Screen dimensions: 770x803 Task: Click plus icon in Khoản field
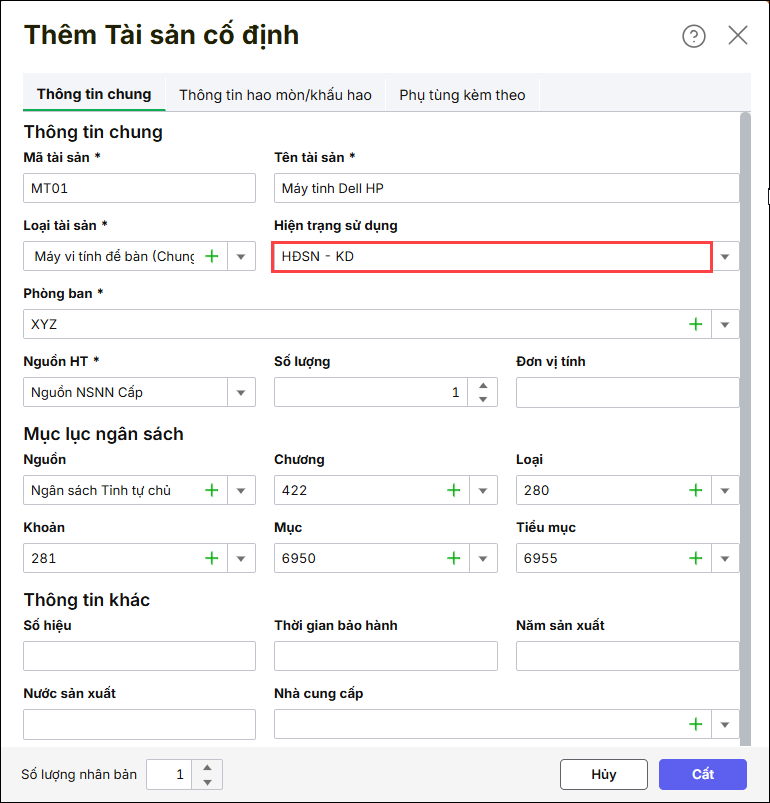pos(212,559)
